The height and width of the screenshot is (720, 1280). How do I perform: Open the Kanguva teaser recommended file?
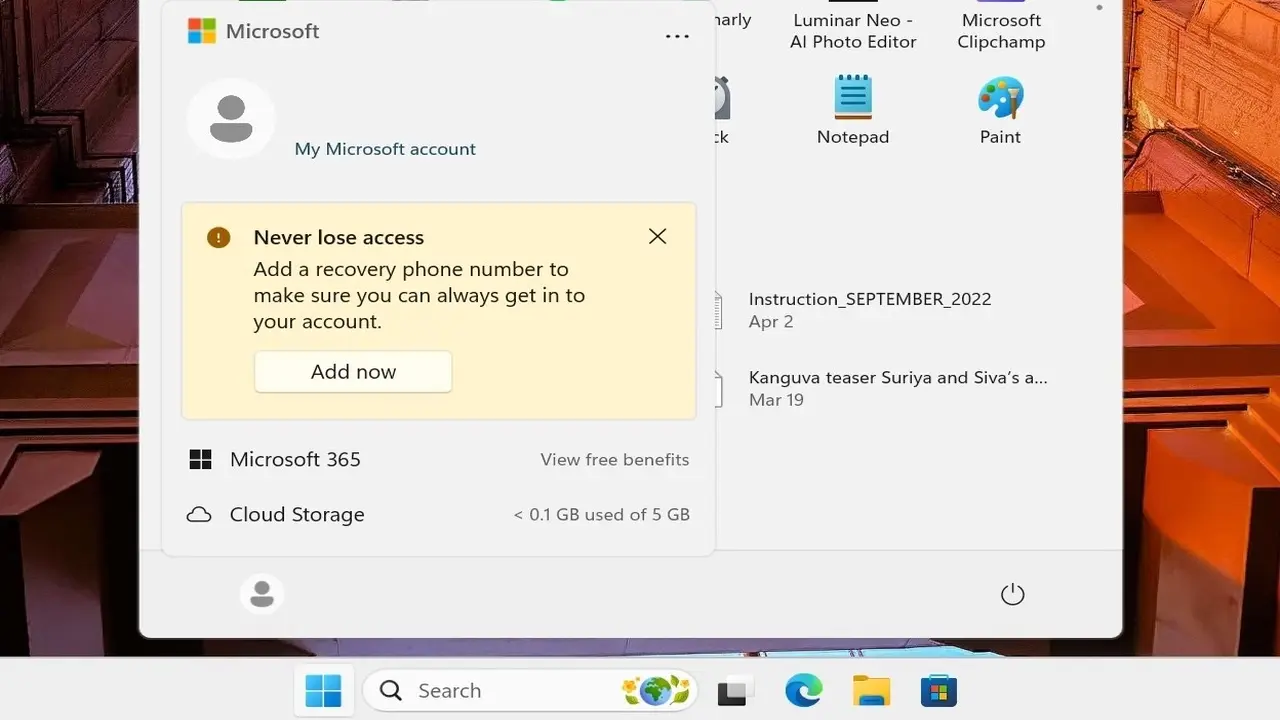(x=897, y=388)
